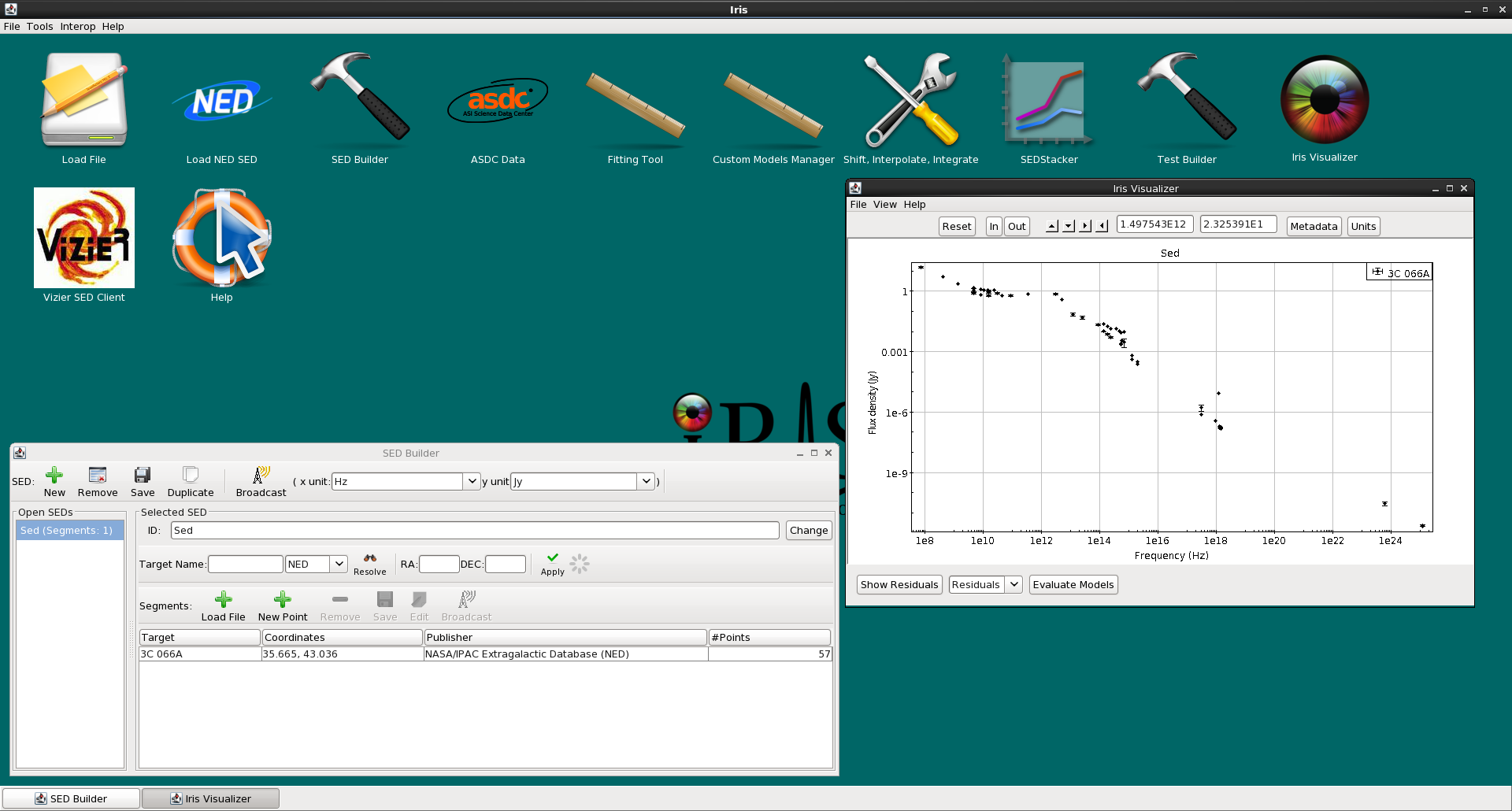Resolve the target name with binoculars

[370, 564]
